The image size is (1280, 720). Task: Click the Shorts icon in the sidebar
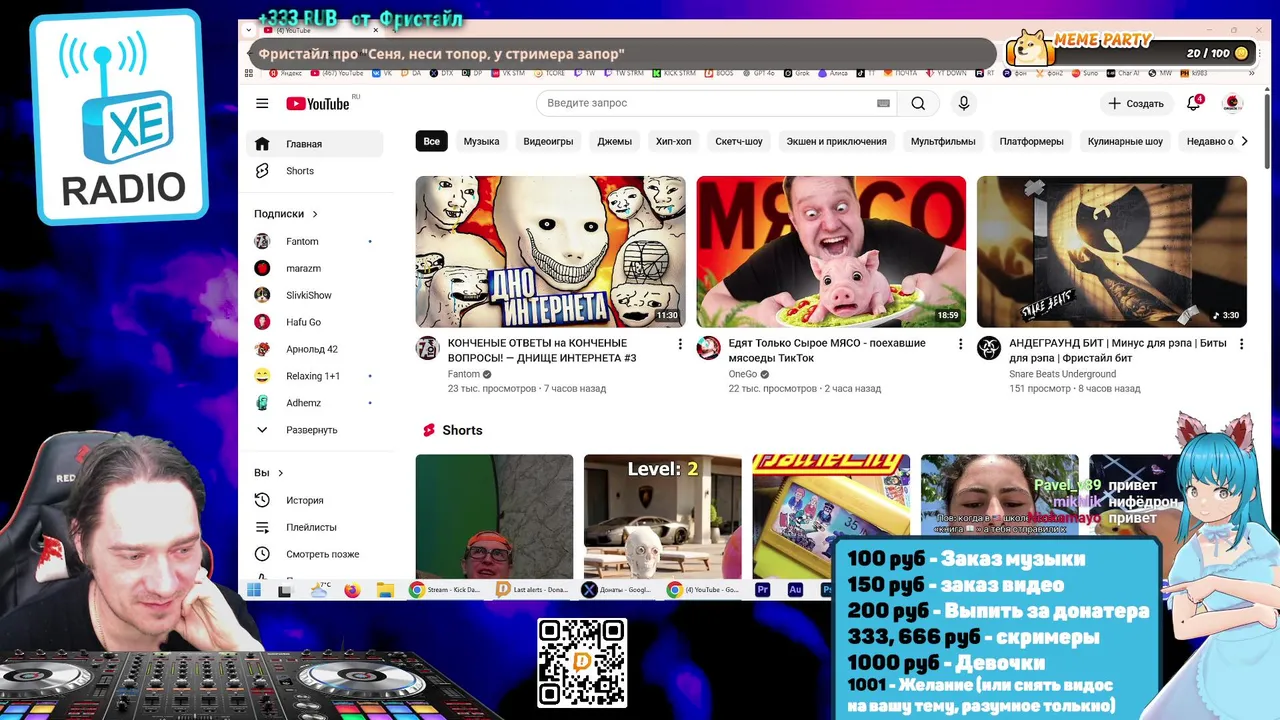point(262,171)
